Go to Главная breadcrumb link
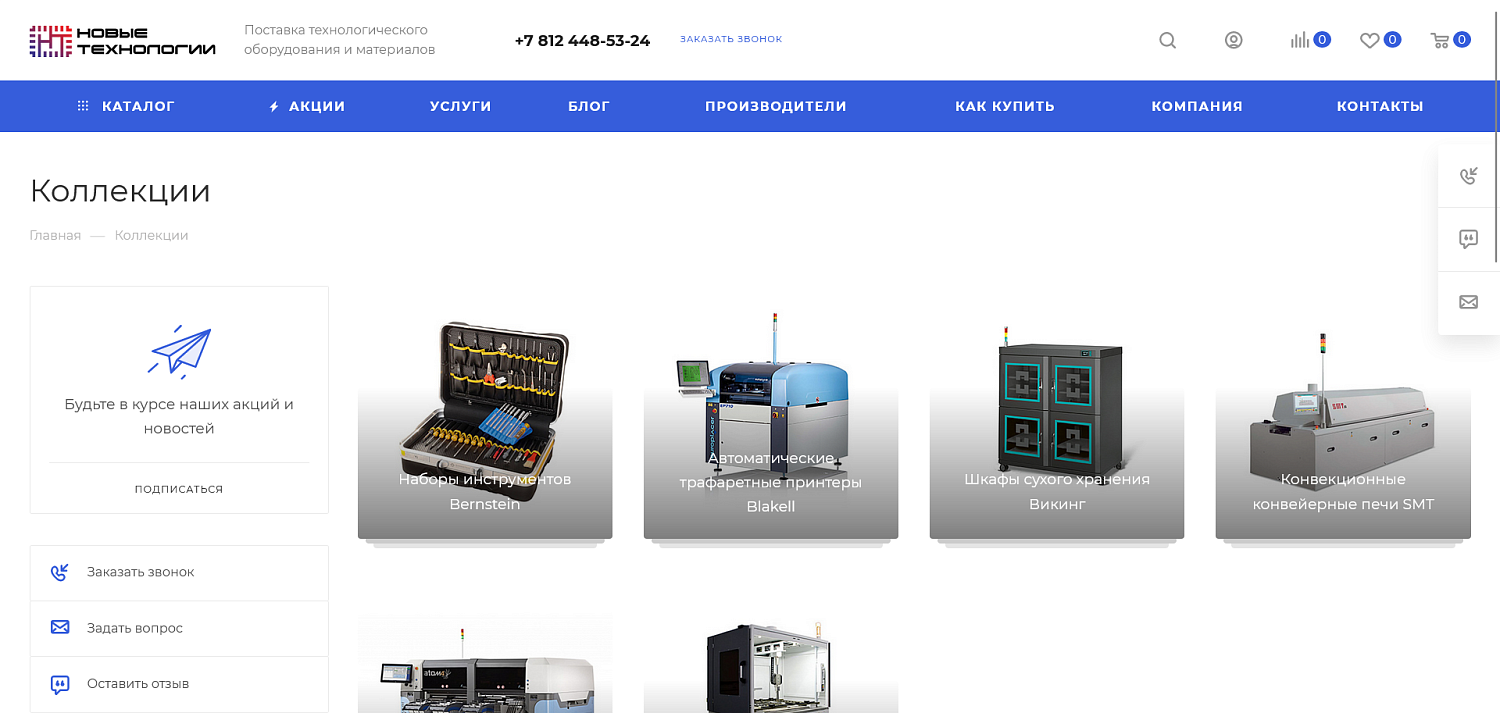1500x713 pixels. 55,236
